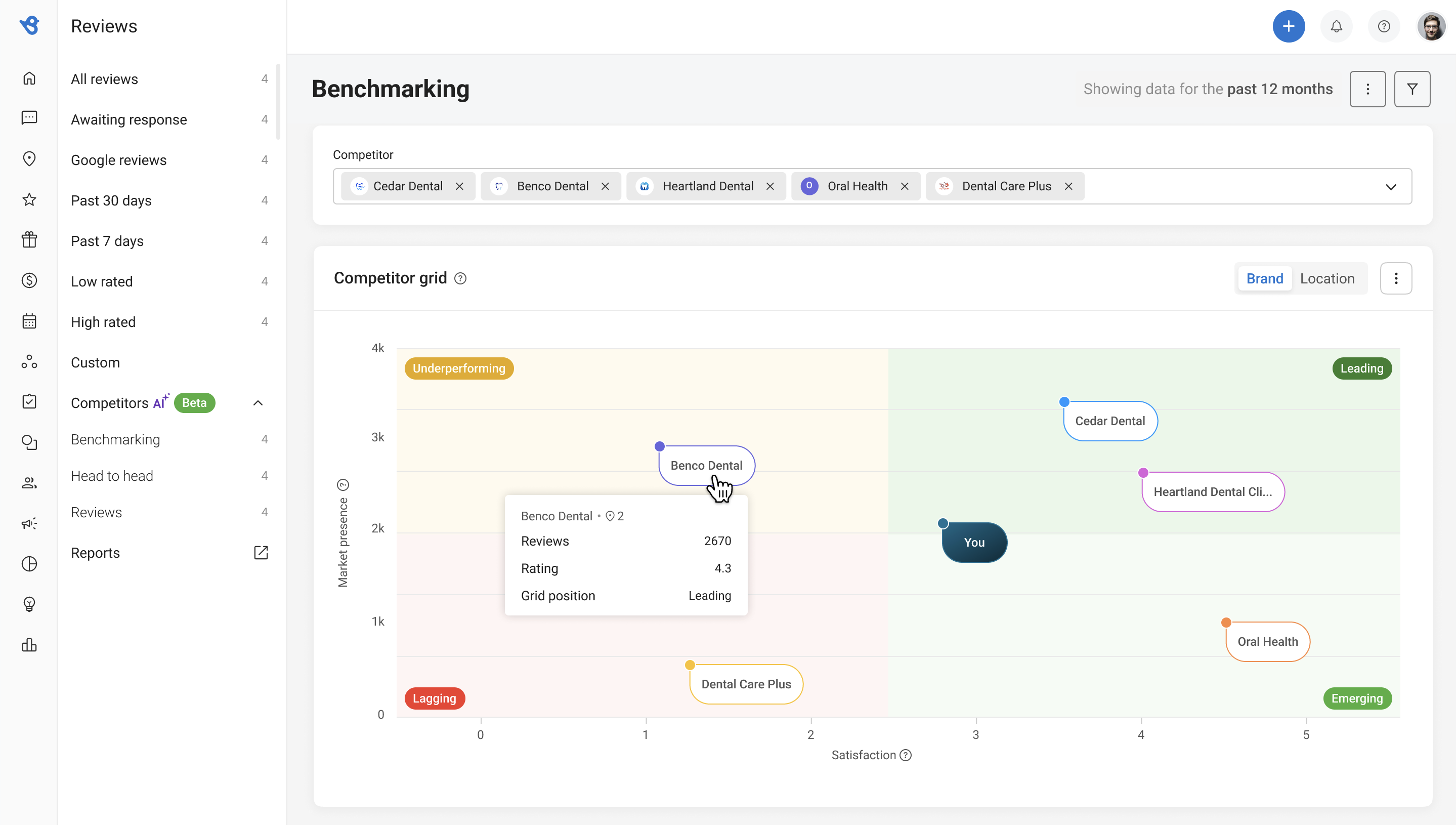Select the Cedar Dental bubble on grid
This screenshot has height=825, width=1456.
(1109, 421)
